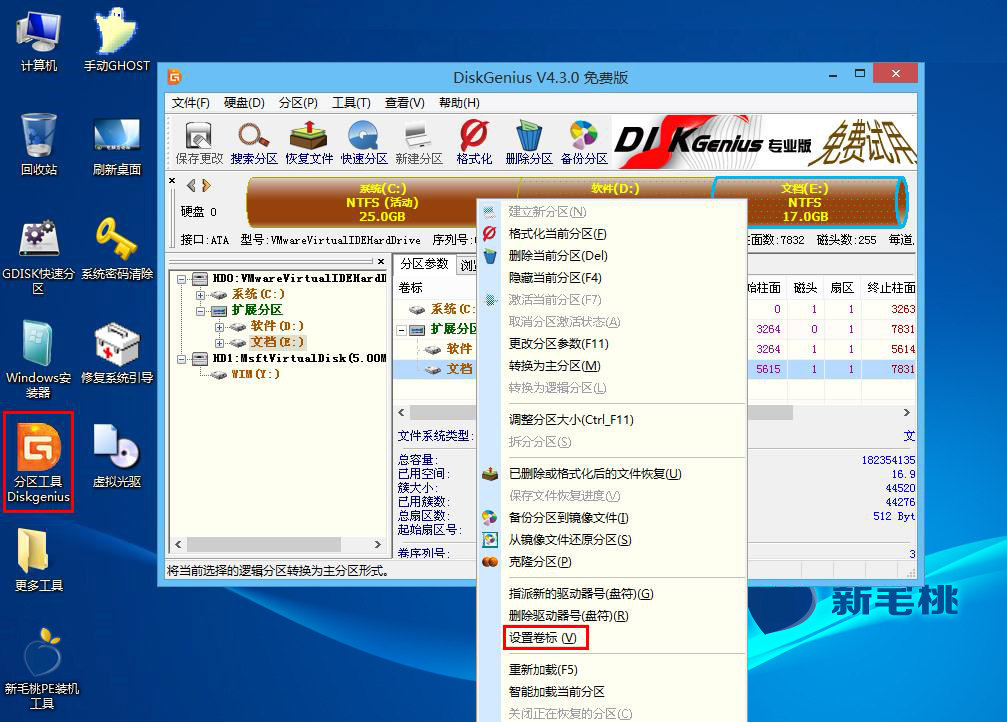Viewport: 1007px width, 722px height.
Task: Collapse 扩展分区 tree node
Action: click(x=200, y=311)
